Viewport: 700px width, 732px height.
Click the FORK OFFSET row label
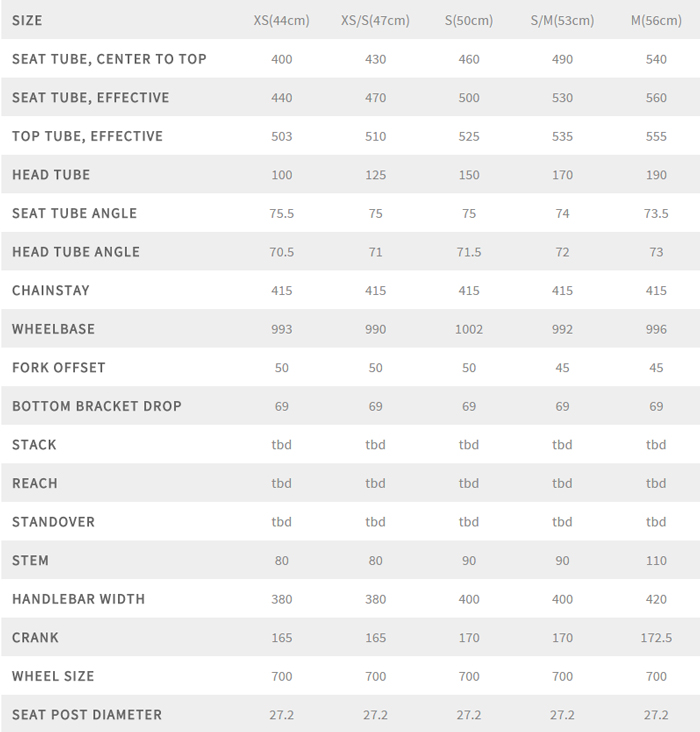click(x=58, y=368)
